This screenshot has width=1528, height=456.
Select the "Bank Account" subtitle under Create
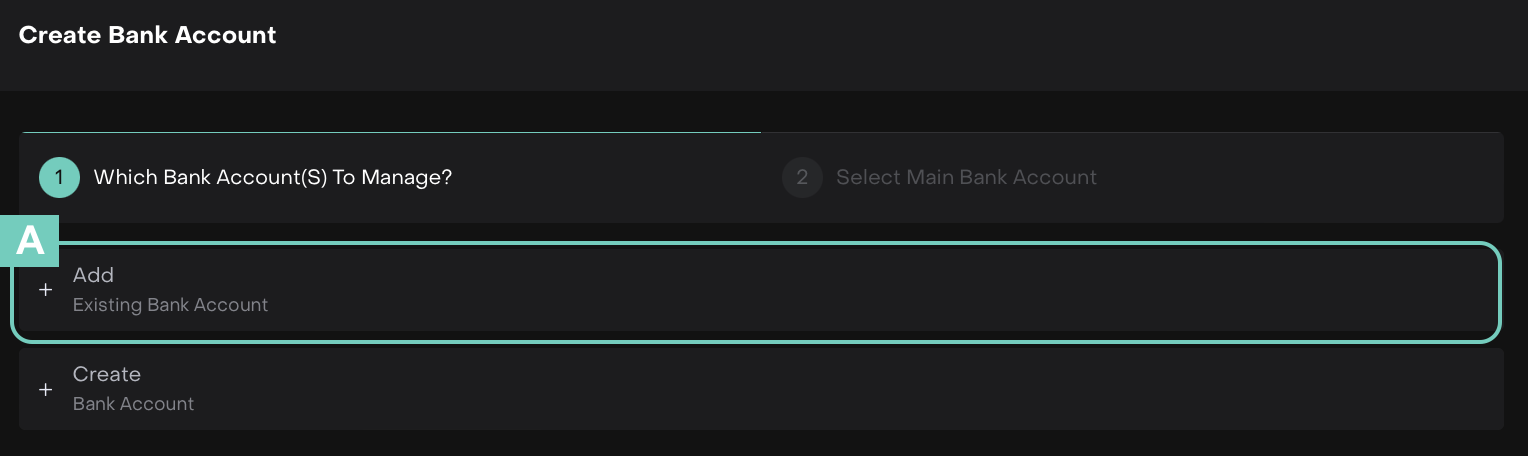tap(133, 404)
